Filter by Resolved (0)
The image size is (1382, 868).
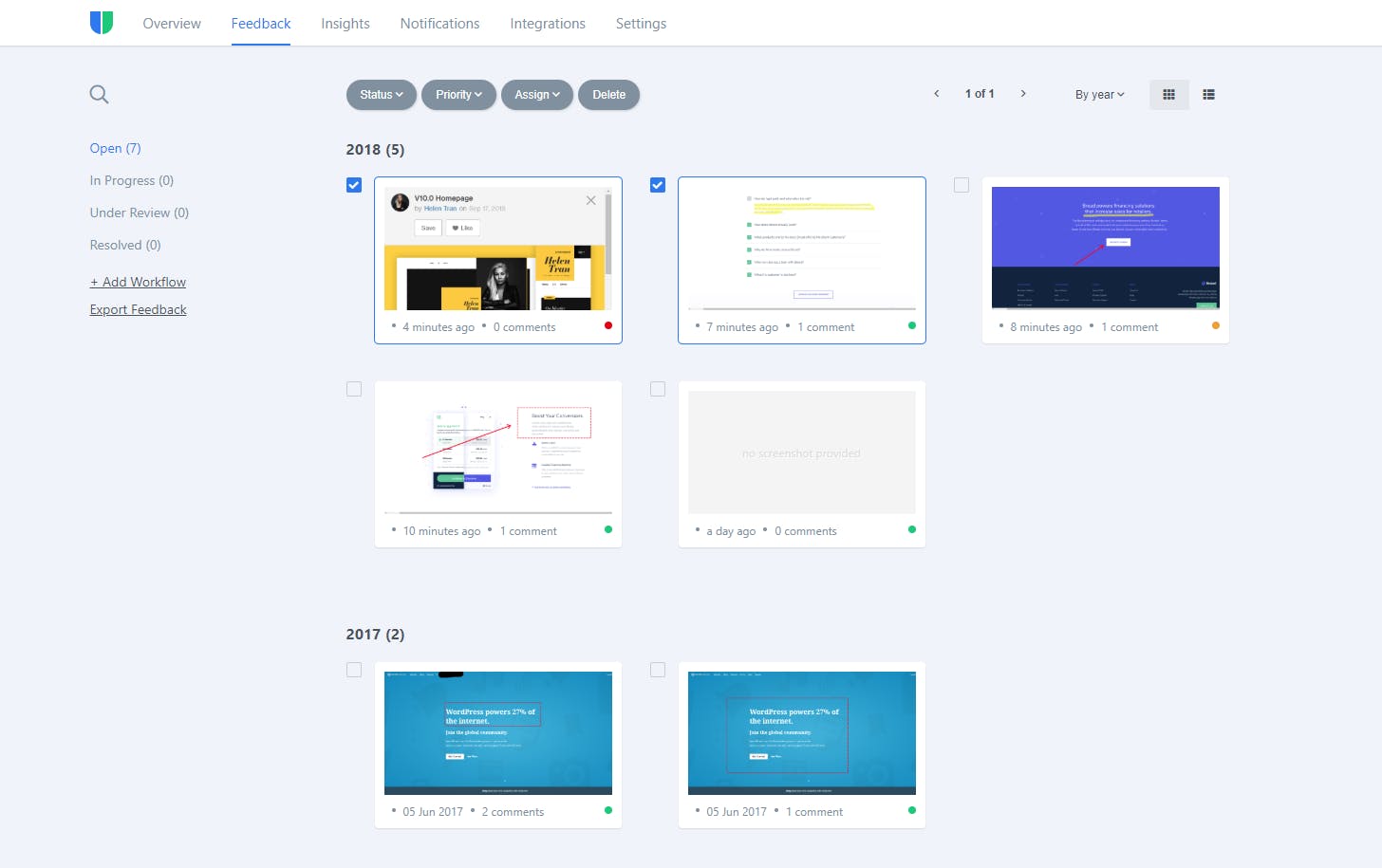pyautogui.click(x=125, y=245)
